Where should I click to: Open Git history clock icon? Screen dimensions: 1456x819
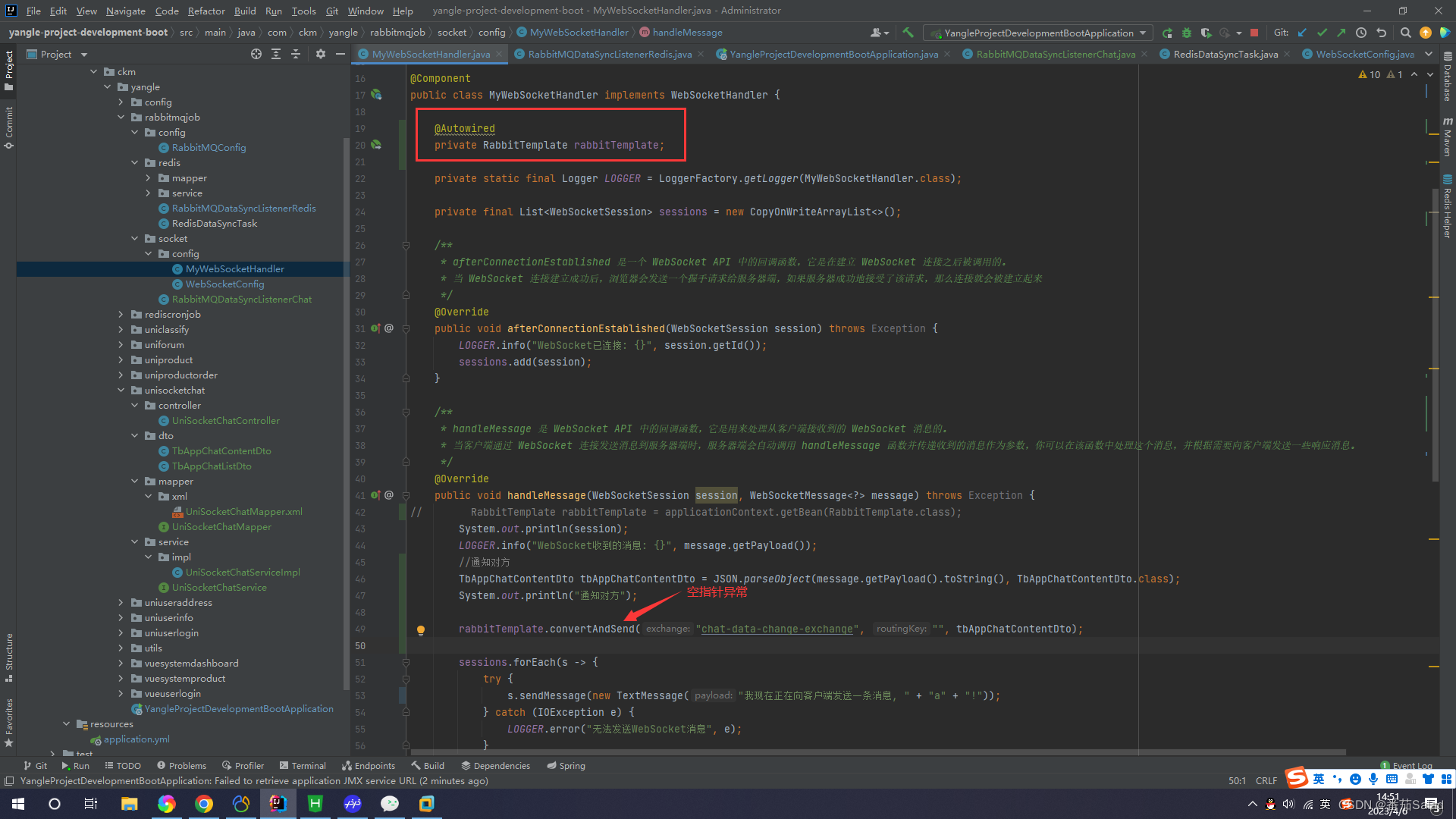point(1361,33)
